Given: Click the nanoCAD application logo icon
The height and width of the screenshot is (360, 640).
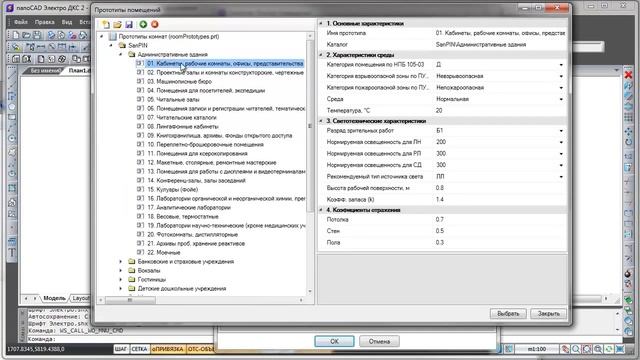Looking at the screenshot, I should point(10,8).
